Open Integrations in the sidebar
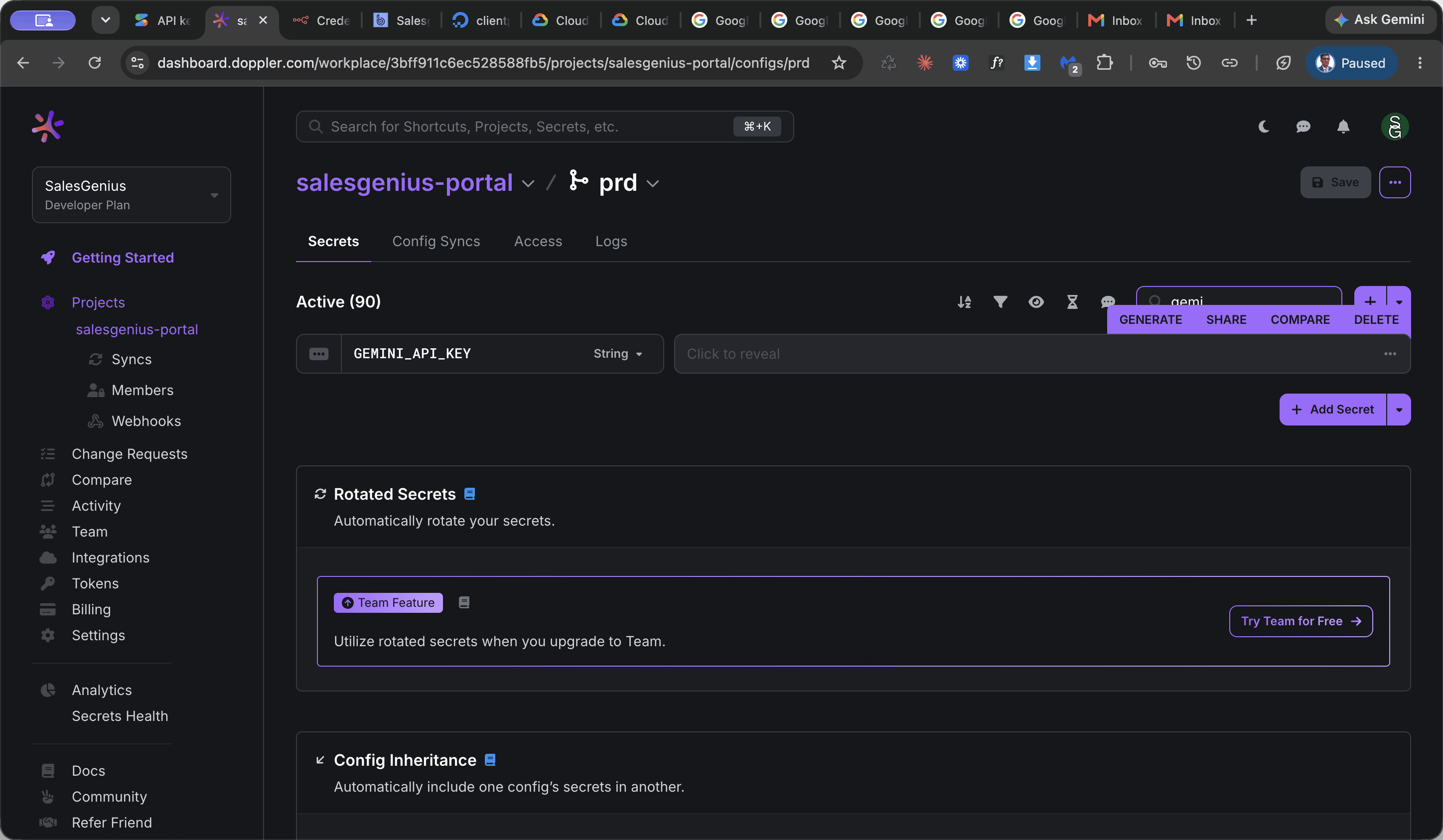 [x=111, y=558]
